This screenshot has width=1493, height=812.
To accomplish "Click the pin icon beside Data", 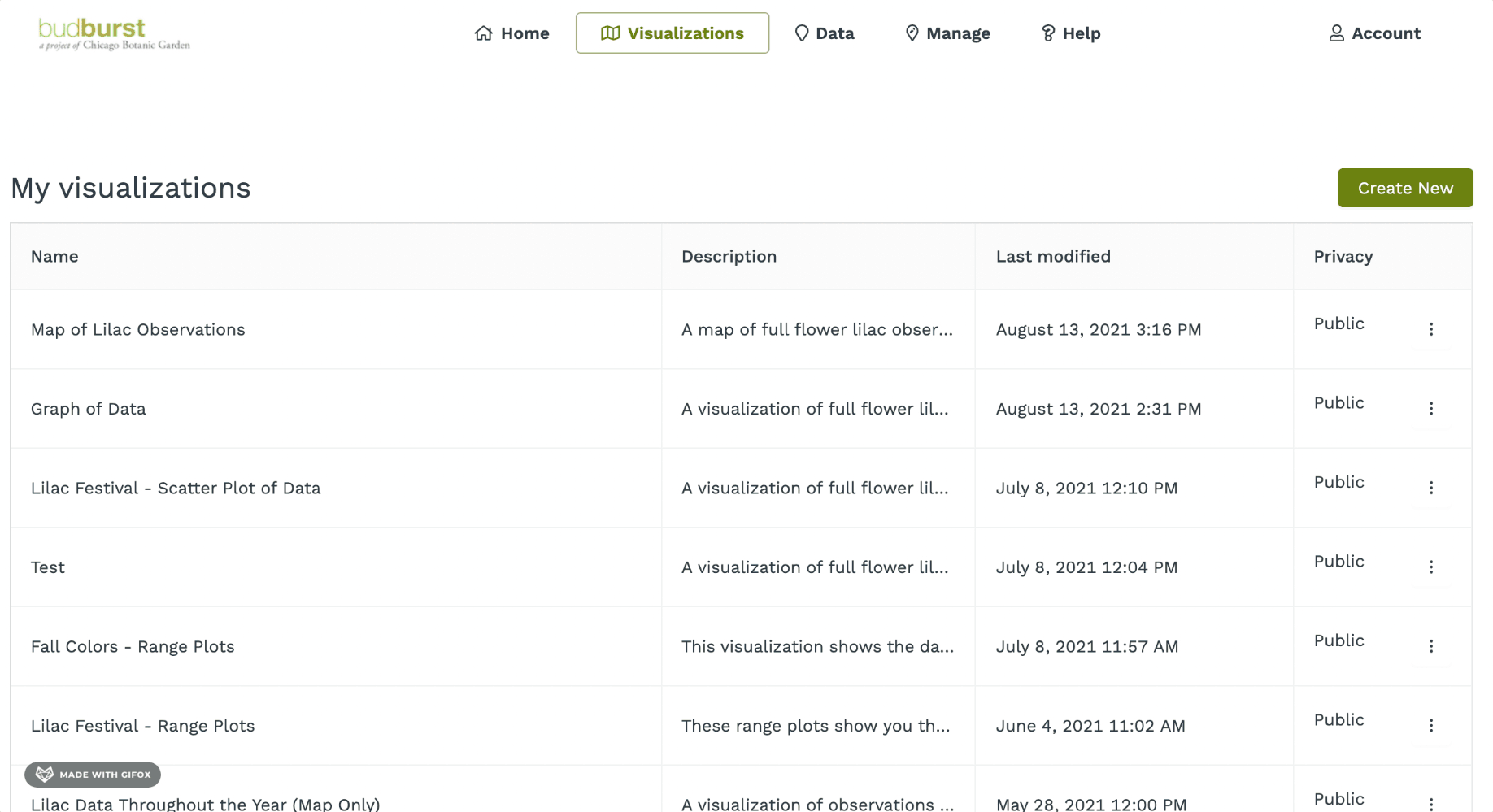I will coord(802,33).
